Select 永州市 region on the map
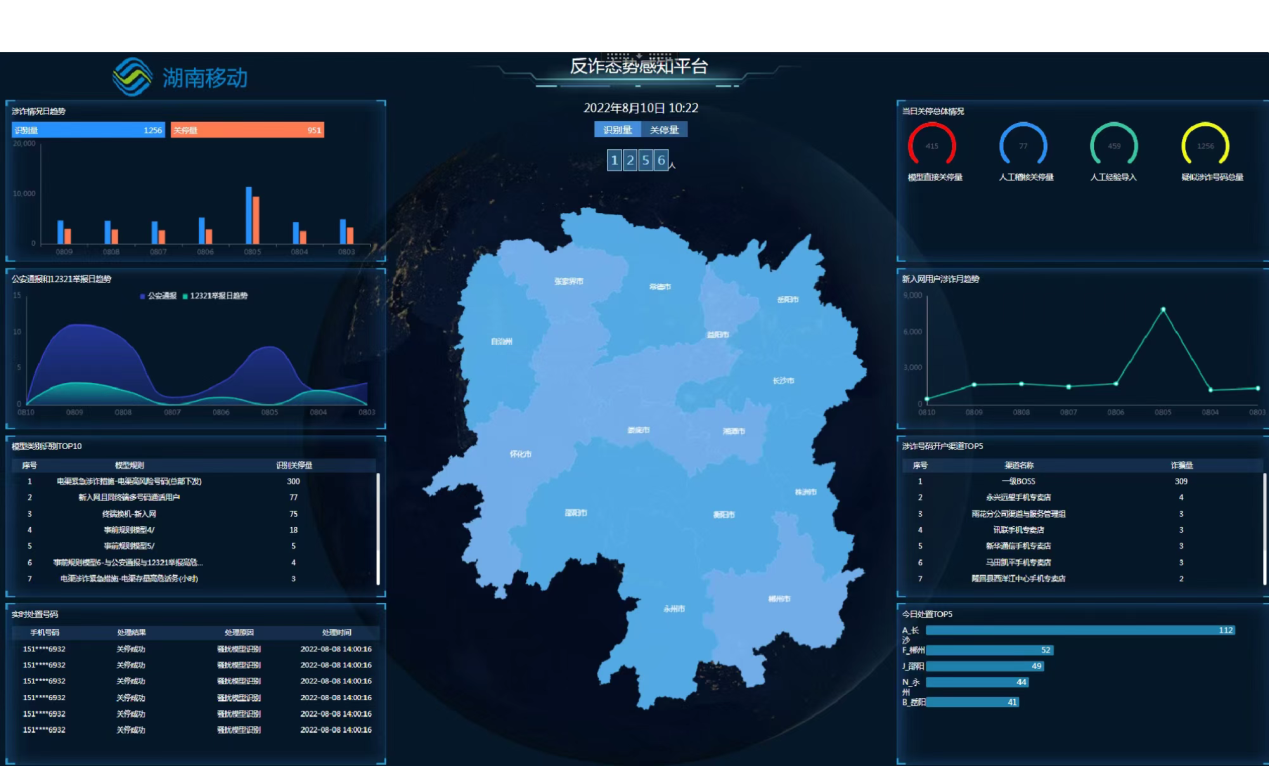 (x=674, y=608)
